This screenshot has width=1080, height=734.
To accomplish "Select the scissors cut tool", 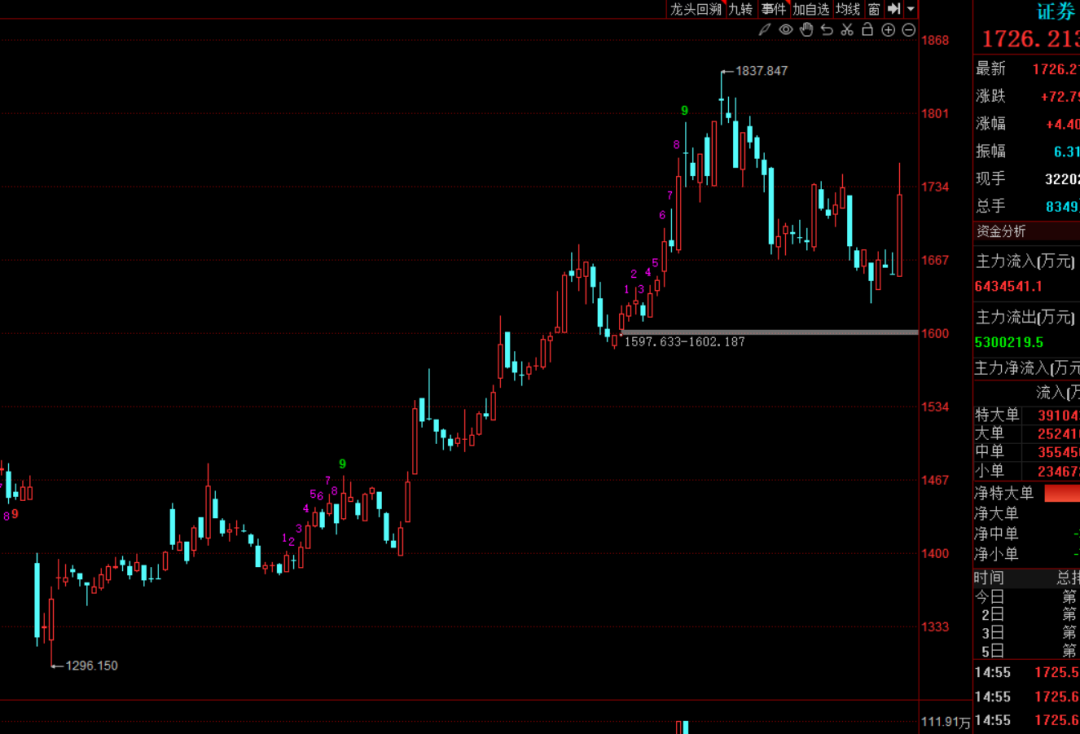I will [x=847, y=30].
